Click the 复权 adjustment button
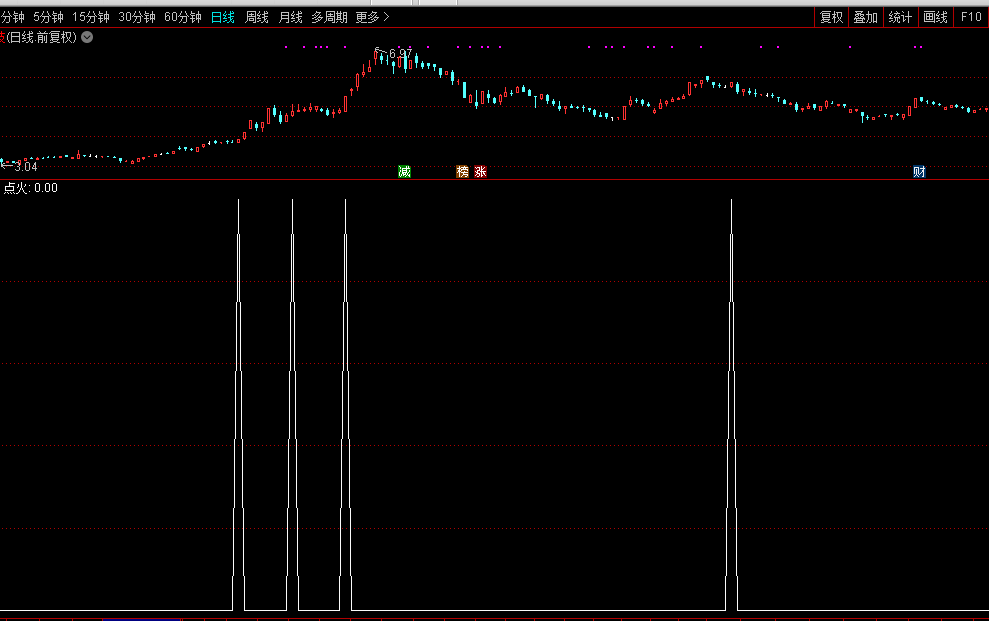 [831, 17]
